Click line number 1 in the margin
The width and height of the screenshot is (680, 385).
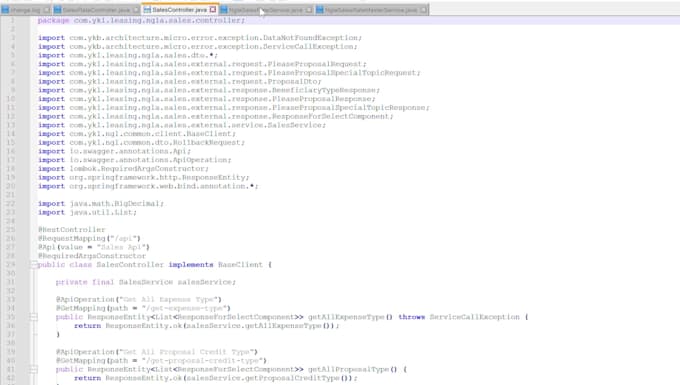(12, 20)
